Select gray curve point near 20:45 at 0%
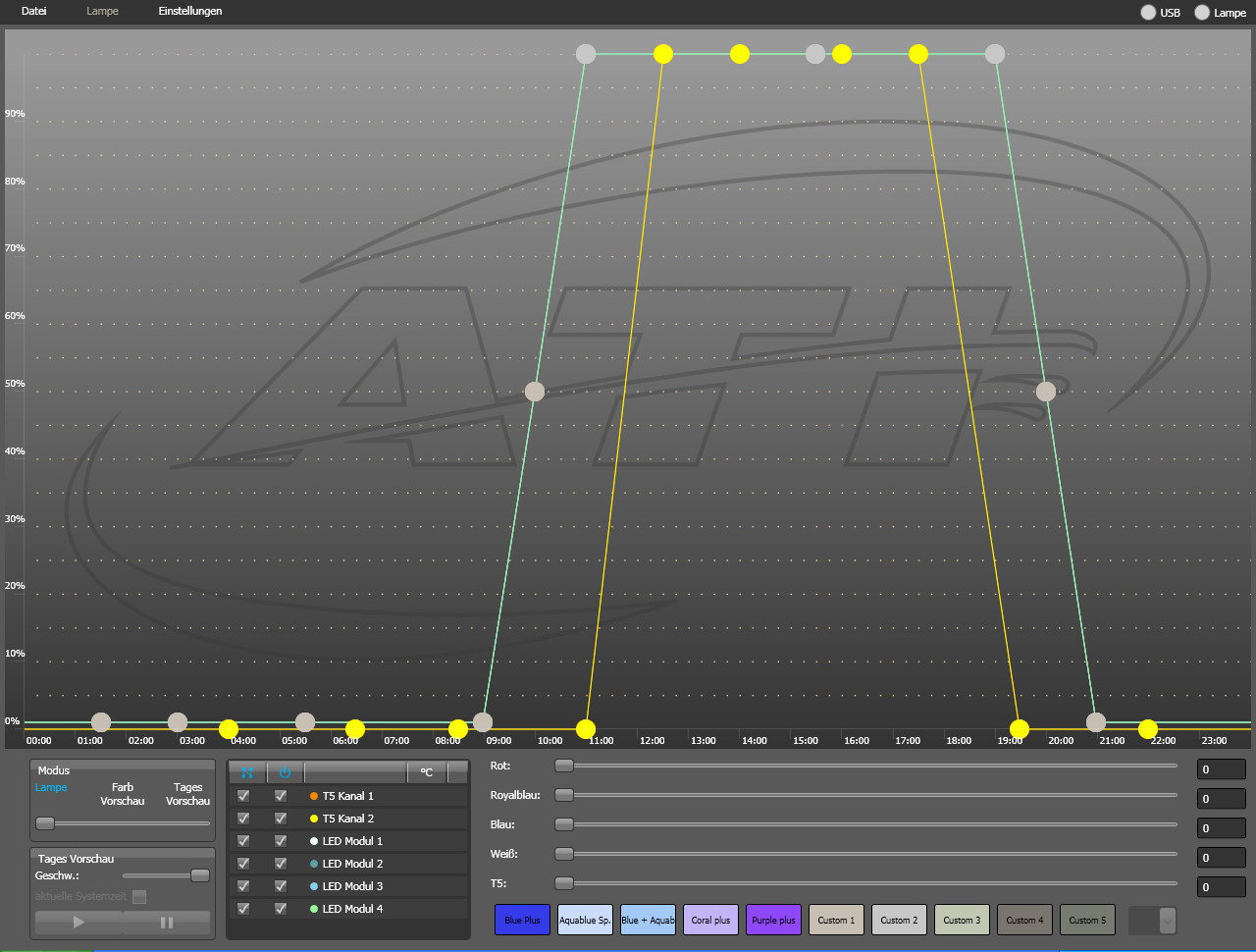 point(1096,722)
